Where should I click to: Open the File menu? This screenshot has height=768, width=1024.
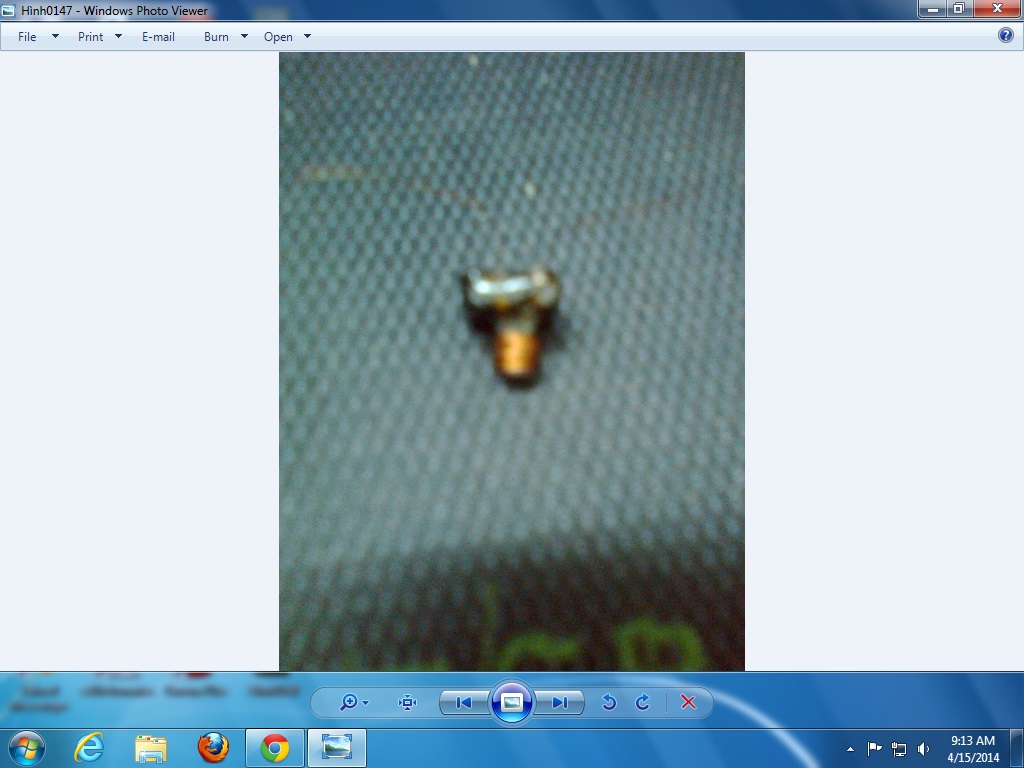point(27,37)
